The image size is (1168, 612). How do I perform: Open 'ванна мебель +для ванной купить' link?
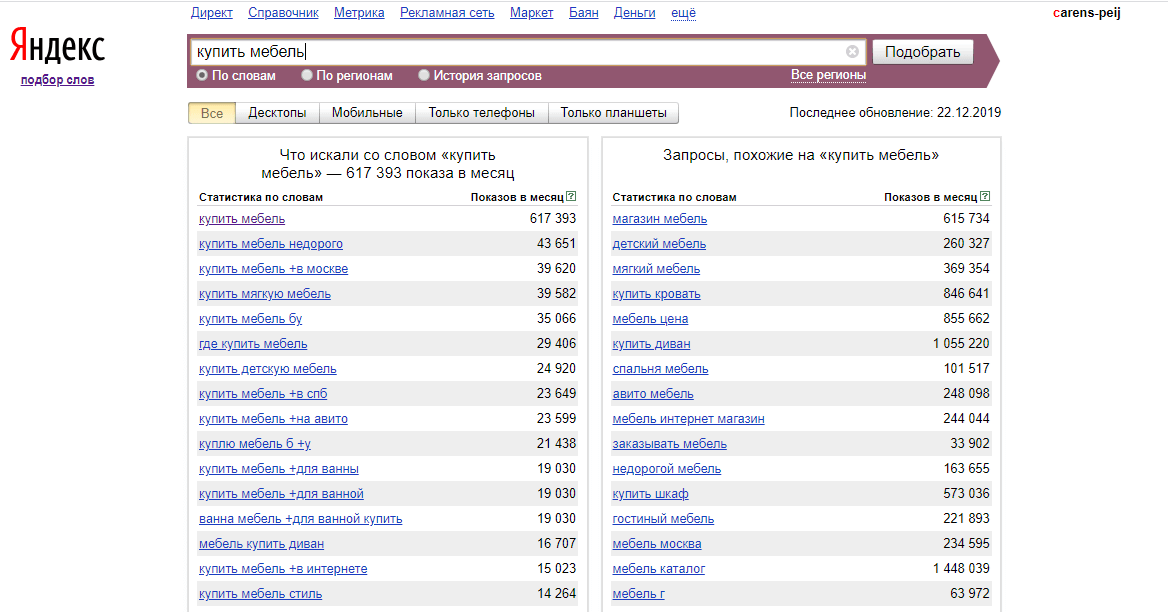click(300, 519)
